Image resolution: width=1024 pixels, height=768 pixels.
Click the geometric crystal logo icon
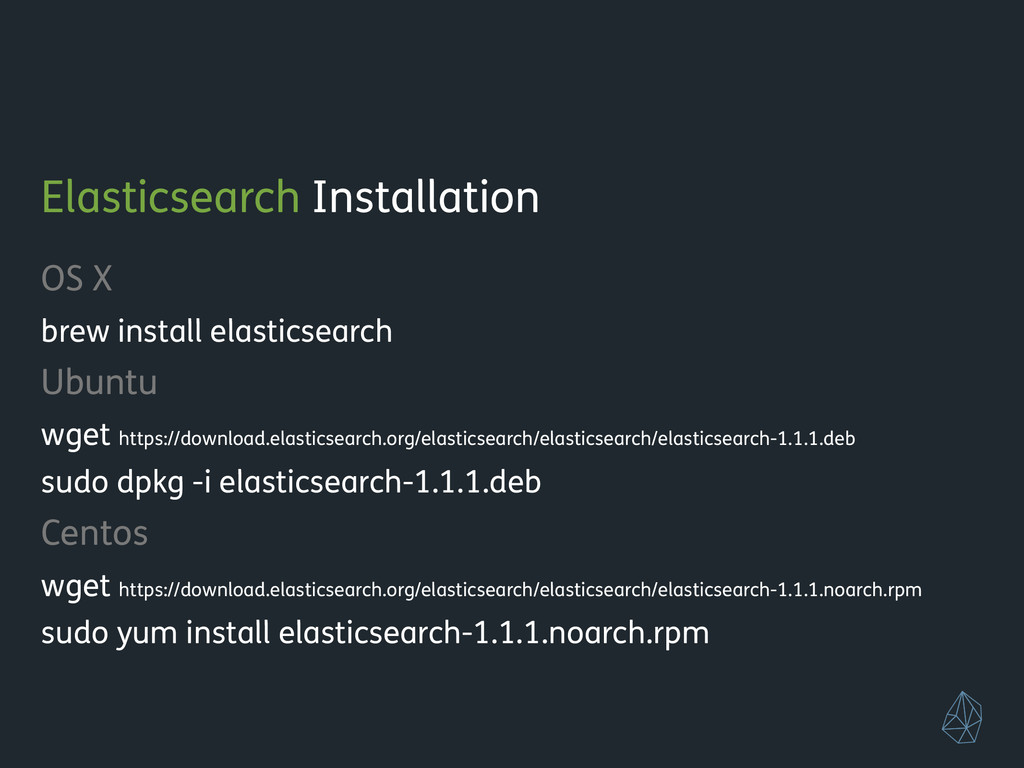coord(962,718)
